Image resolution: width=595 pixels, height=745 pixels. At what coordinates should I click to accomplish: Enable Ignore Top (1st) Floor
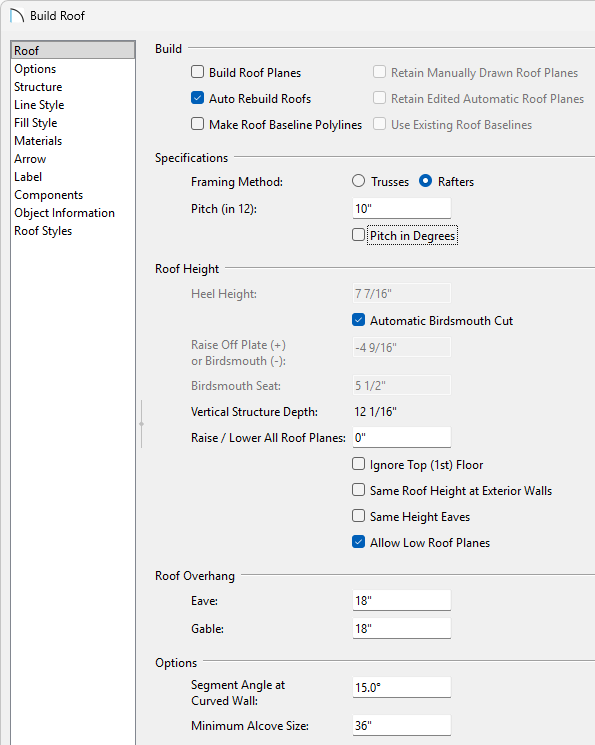[x=358, y=464]
